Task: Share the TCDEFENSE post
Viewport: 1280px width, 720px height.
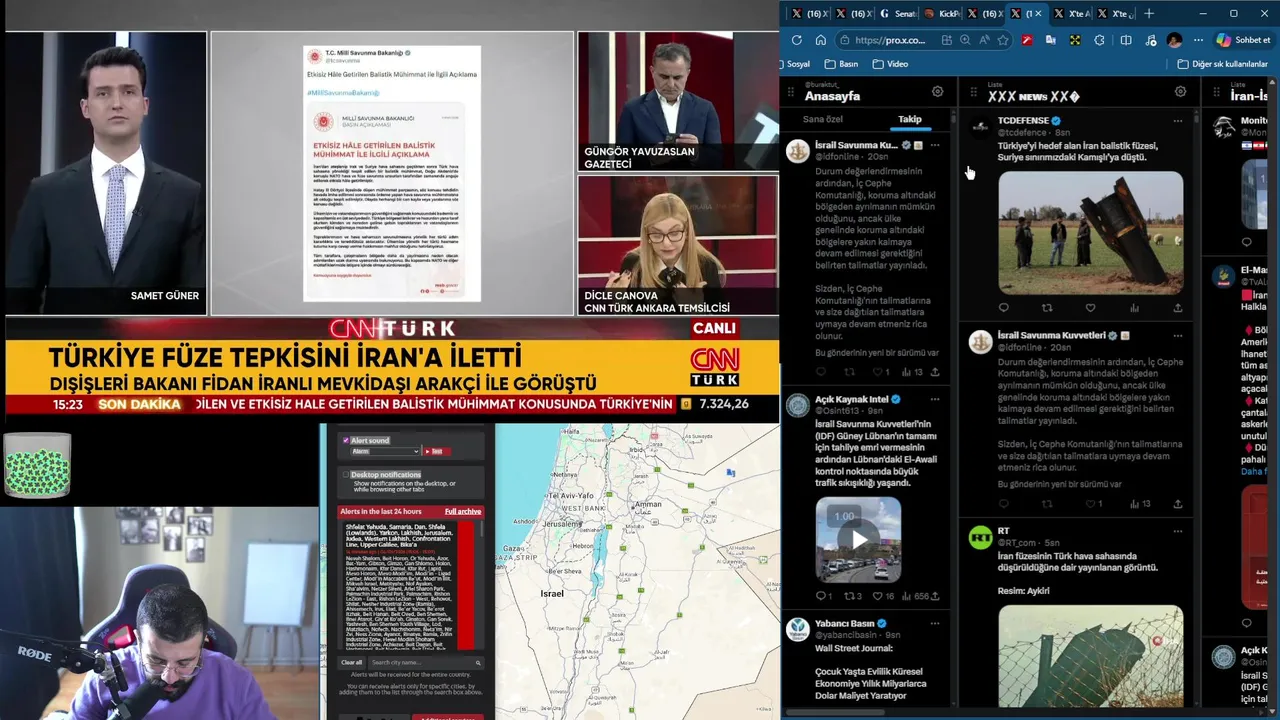Action: click(x=1178, y=308)
